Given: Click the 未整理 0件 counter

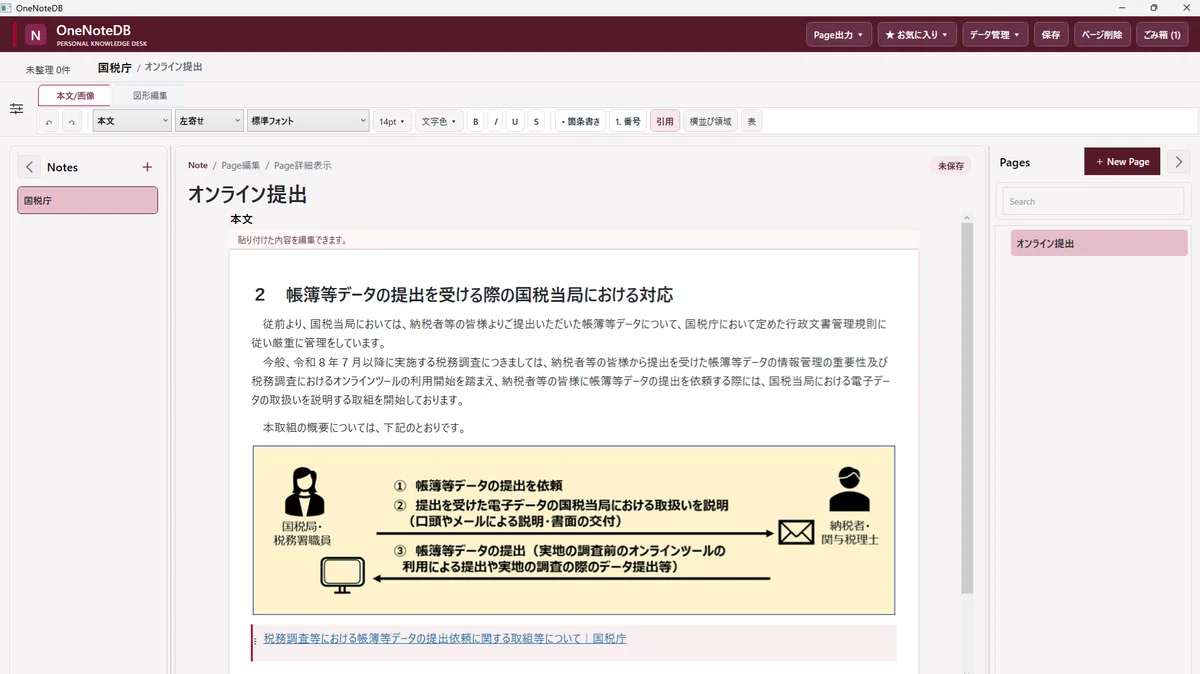Looking at the screenshot, I should (x=48, y=70).
